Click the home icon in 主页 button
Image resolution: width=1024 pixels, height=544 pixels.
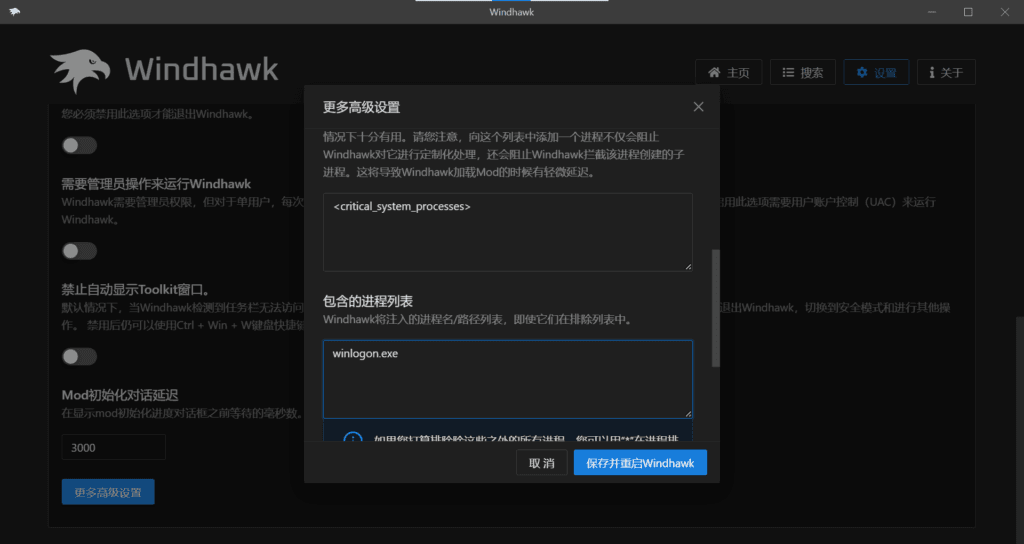(x=714, y=72)
